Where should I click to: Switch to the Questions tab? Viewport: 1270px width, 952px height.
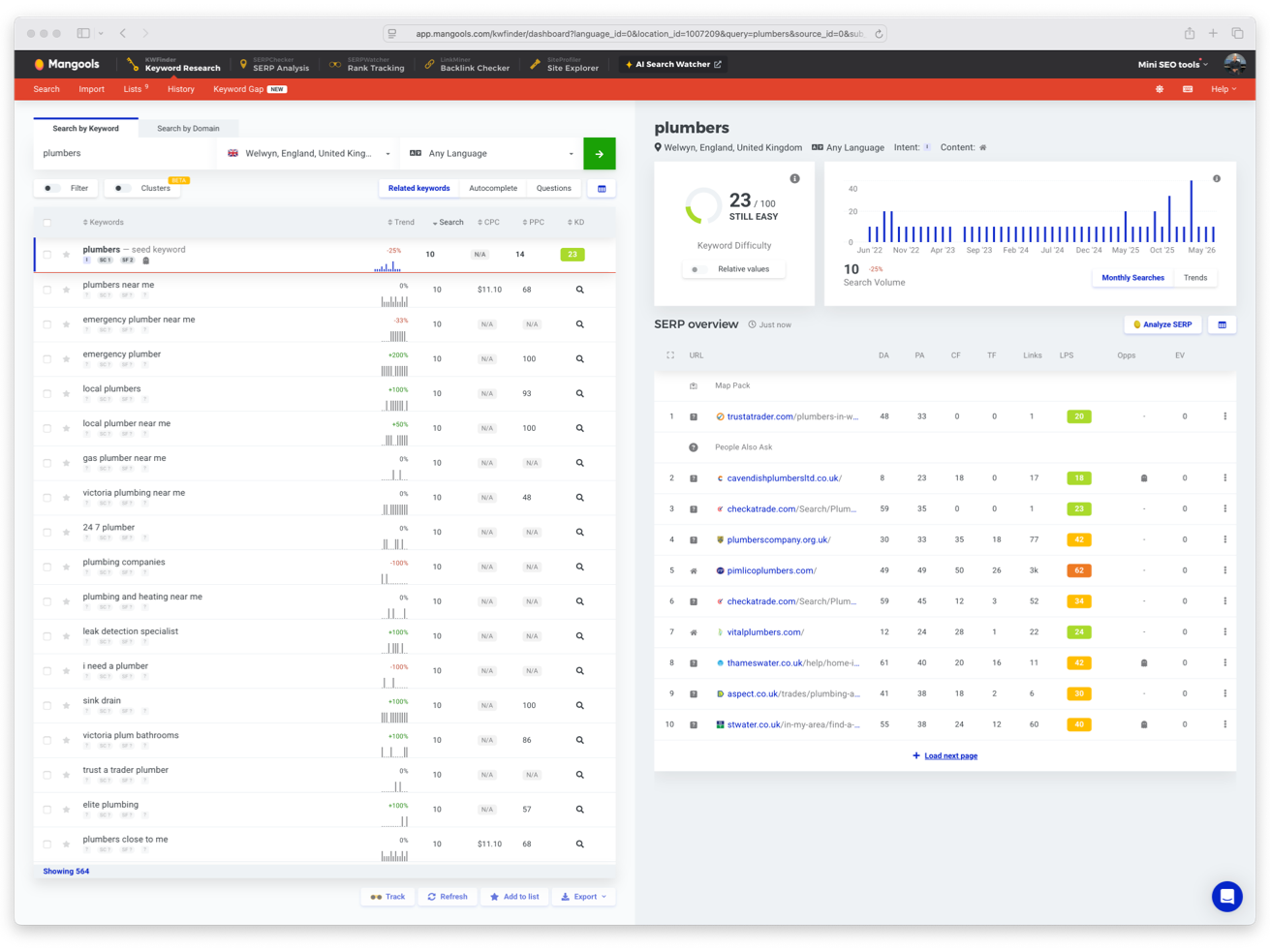click(x=554, y=189)
